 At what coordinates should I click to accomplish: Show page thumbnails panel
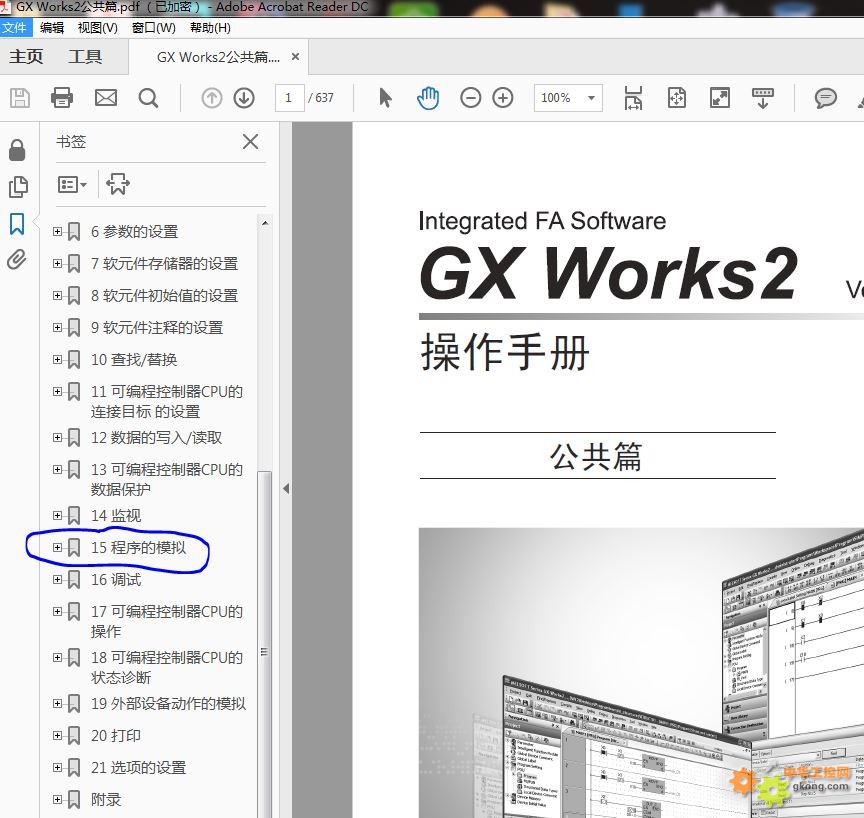(18, 187)
